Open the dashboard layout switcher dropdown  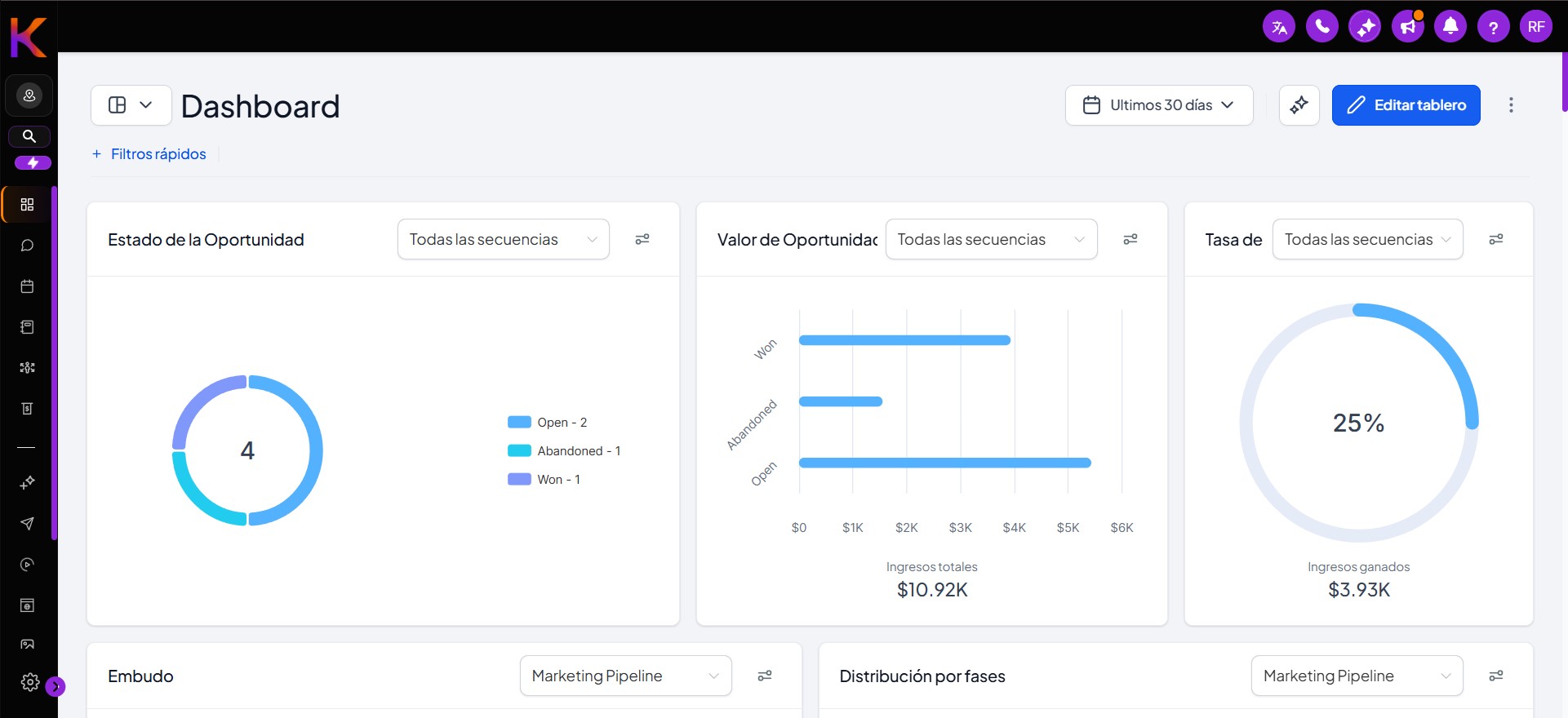(131, 105)
